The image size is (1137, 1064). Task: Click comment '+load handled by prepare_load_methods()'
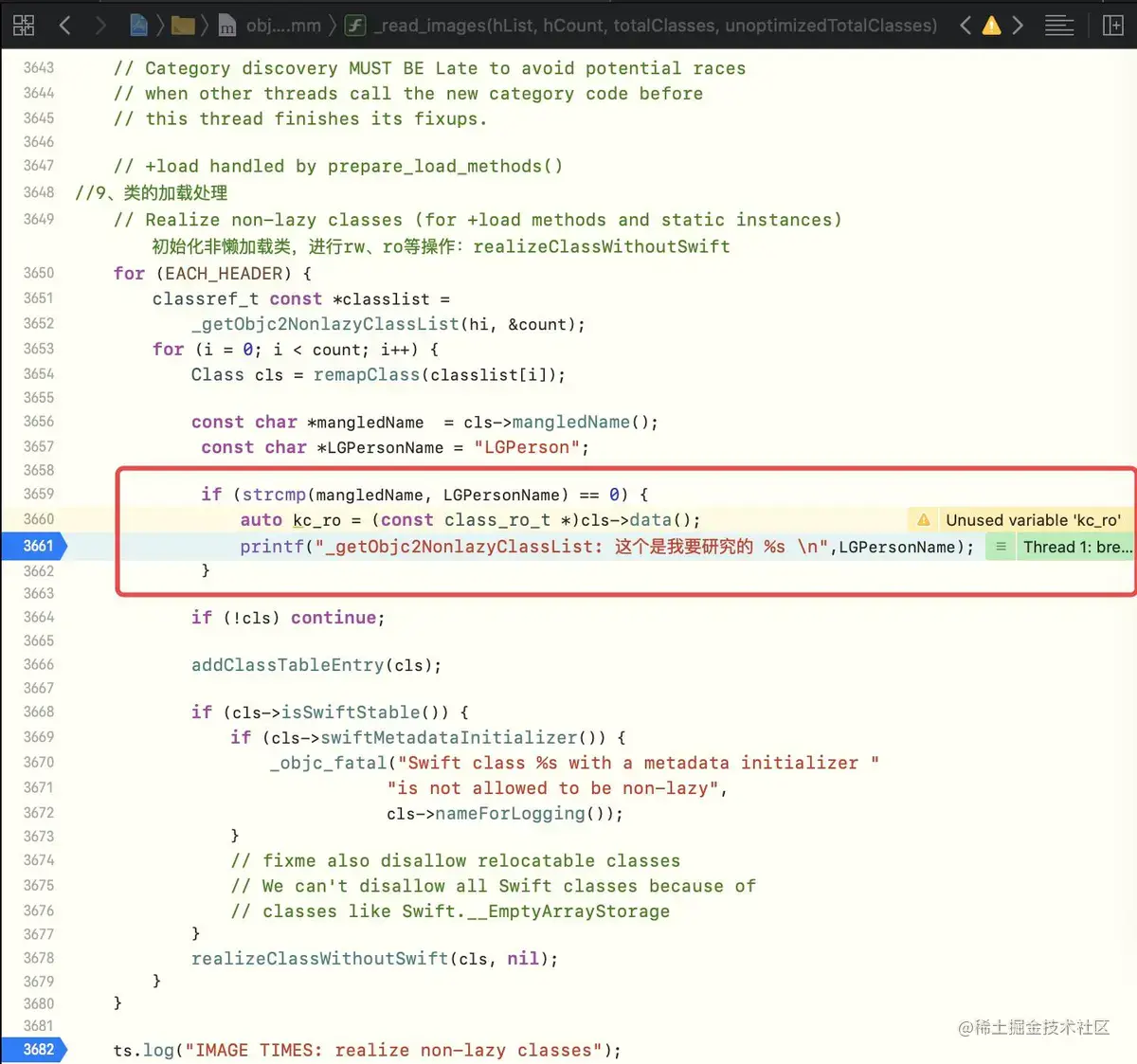click(338, 167)
